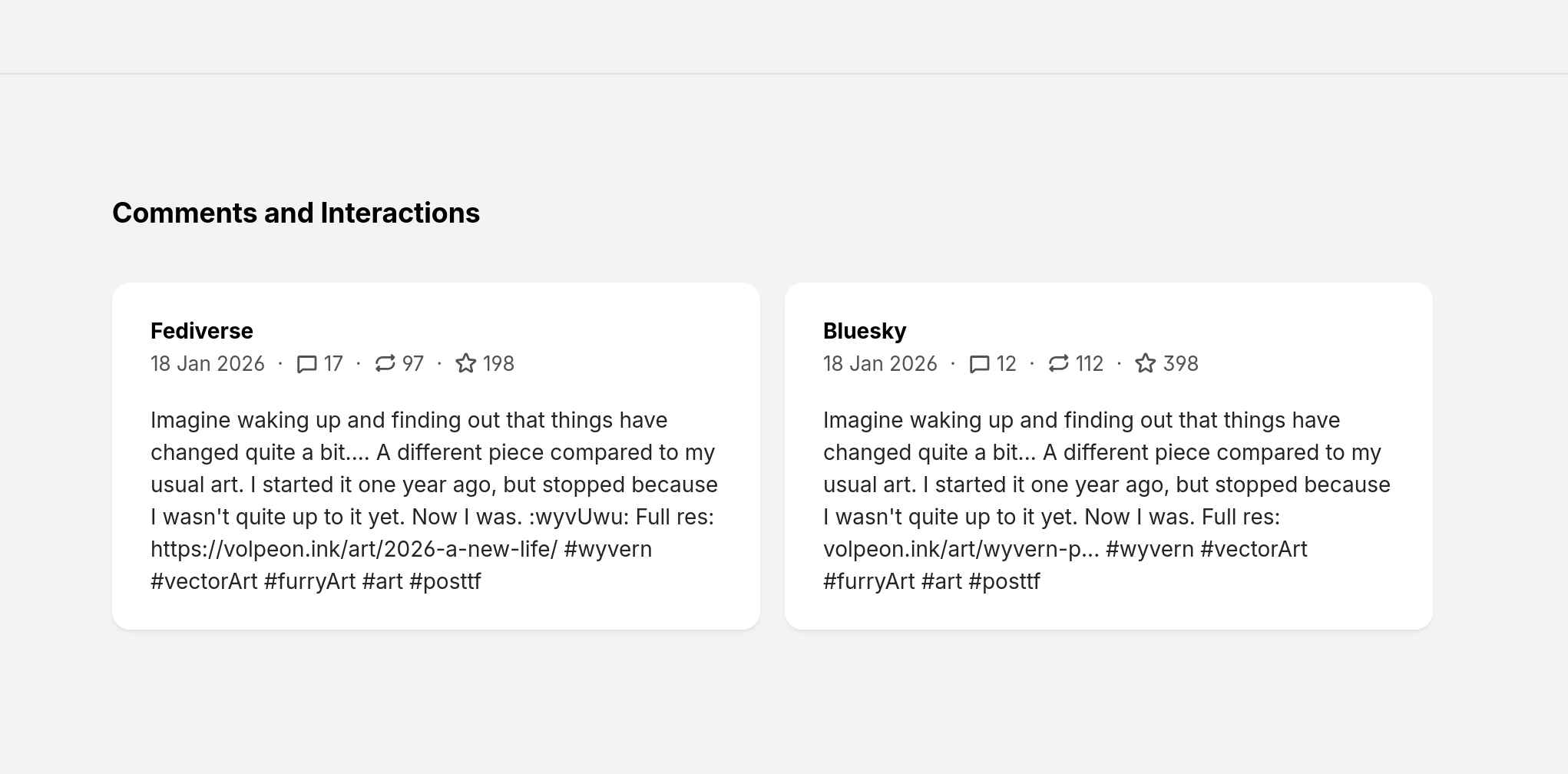This screenshot has height=774, width=1568.
Task: Click the comment bubble icon on Bluesky card
Action: [980, 364]
